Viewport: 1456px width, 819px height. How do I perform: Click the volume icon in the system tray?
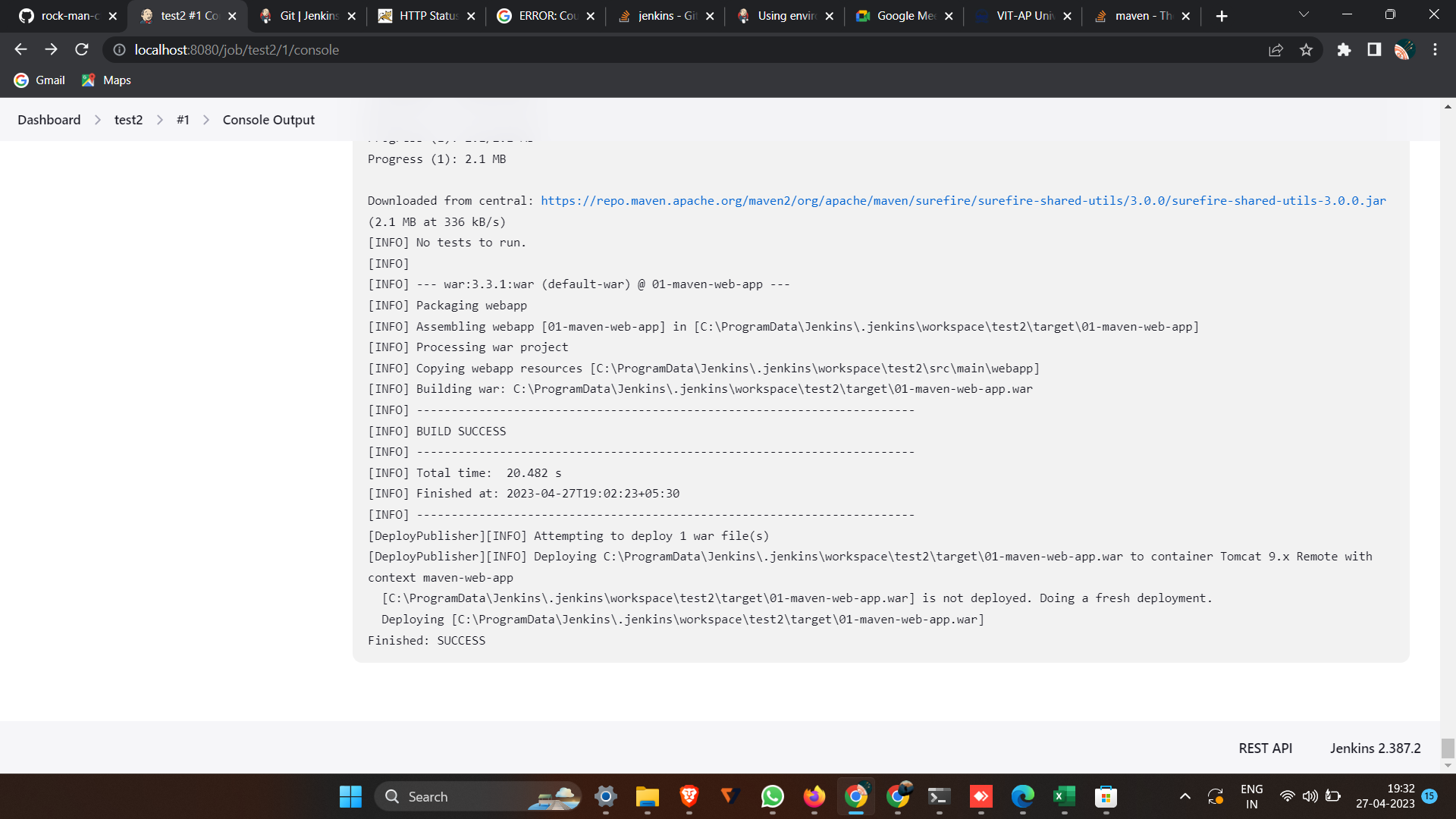click(x=1310, y=795)
